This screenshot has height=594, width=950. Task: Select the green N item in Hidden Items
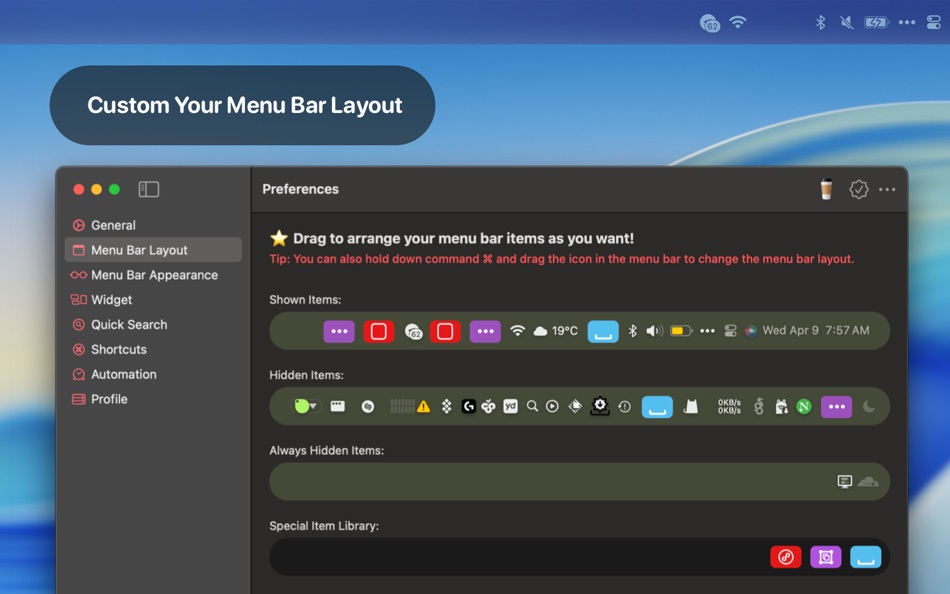coord(804,406)
